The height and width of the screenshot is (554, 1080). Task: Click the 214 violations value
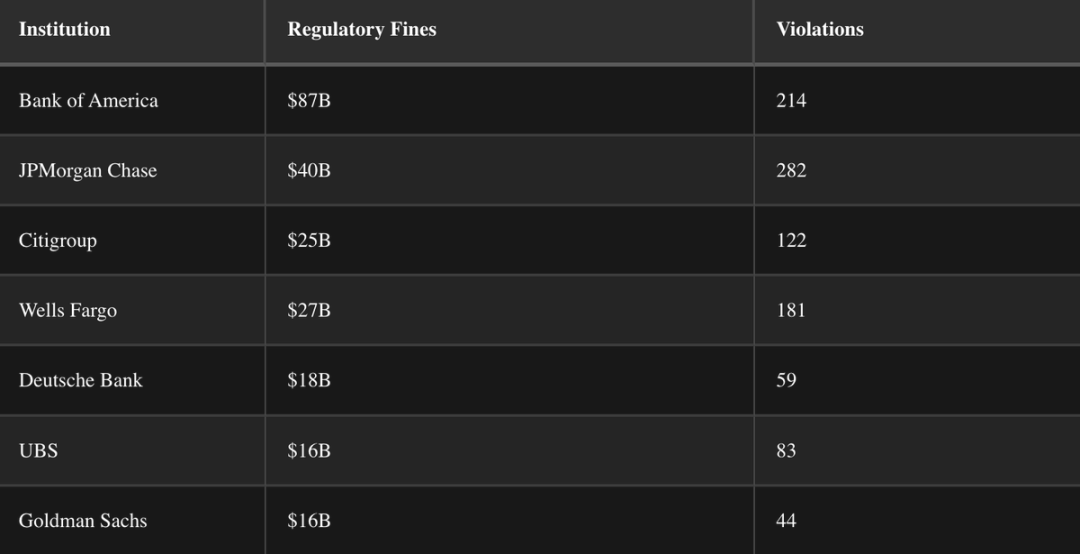tap(791, 100)
